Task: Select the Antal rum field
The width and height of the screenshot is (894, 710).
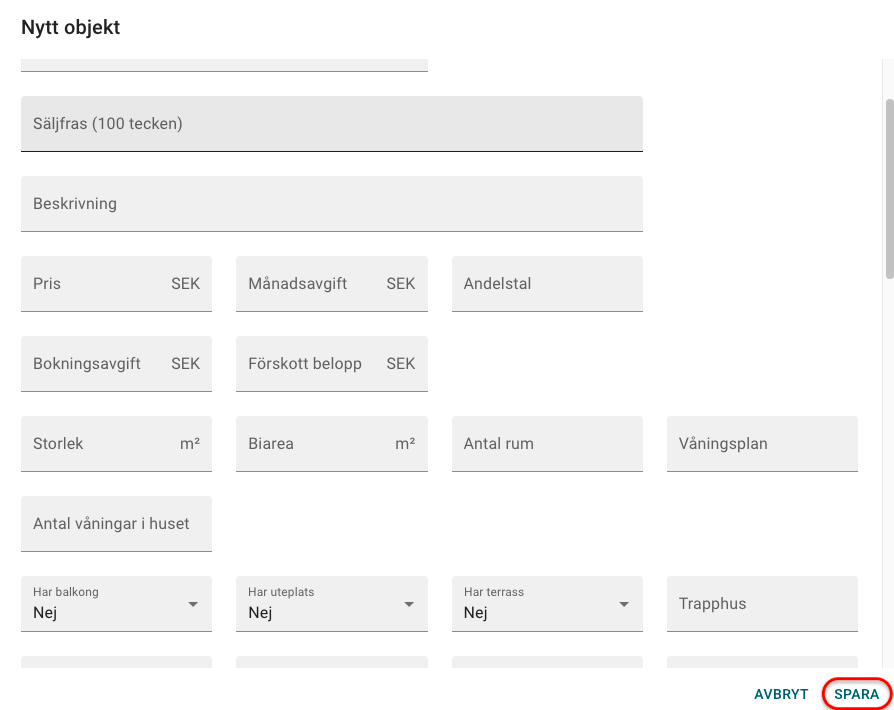Action: 547,444
